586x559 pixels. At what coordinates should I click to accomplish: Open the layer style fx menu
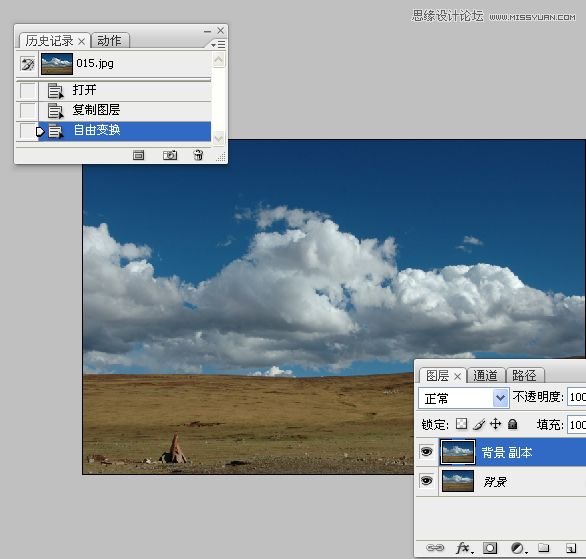coord(465,548)
